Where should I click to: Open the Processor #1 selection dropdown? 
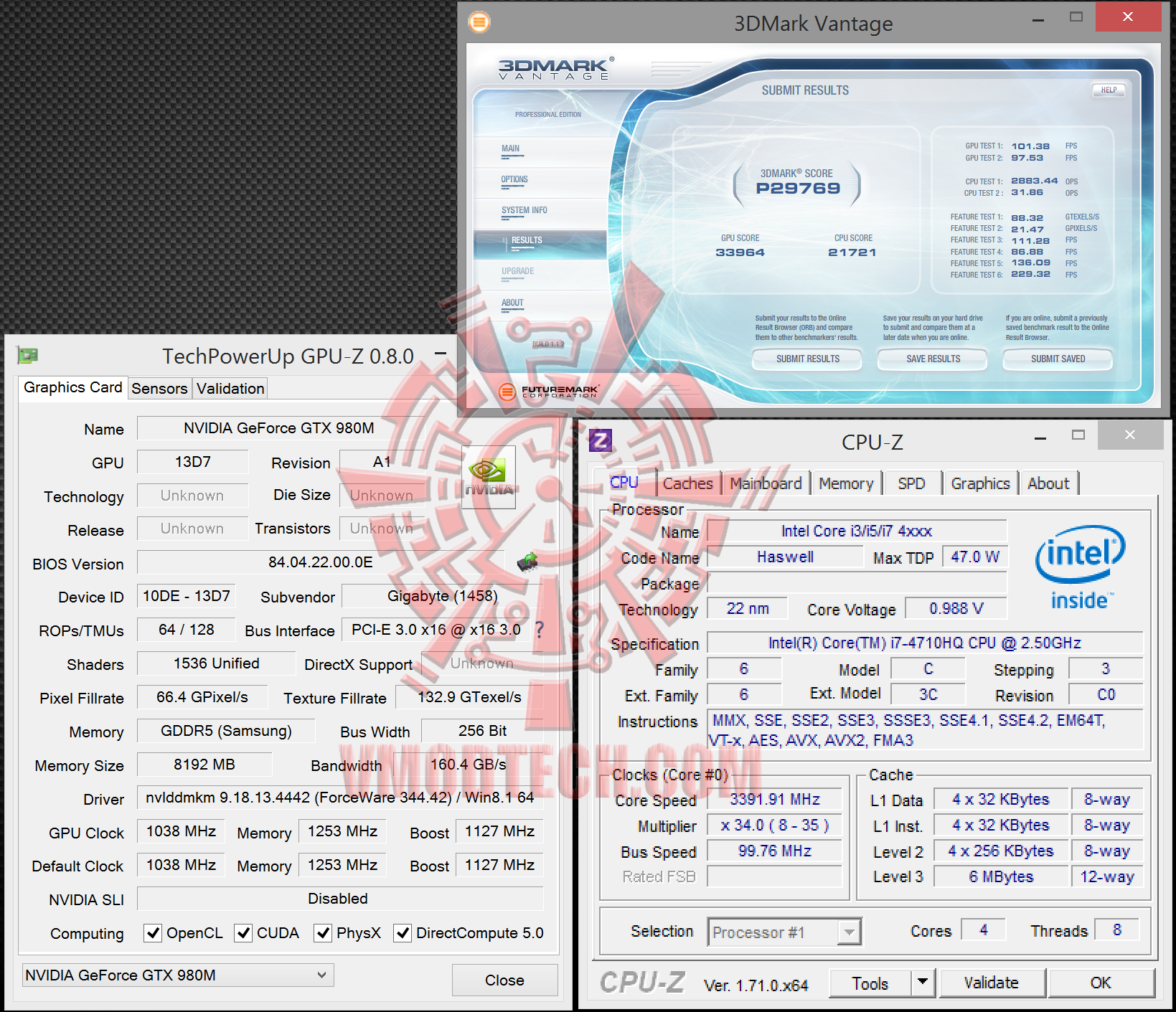(x=784, y=932)
